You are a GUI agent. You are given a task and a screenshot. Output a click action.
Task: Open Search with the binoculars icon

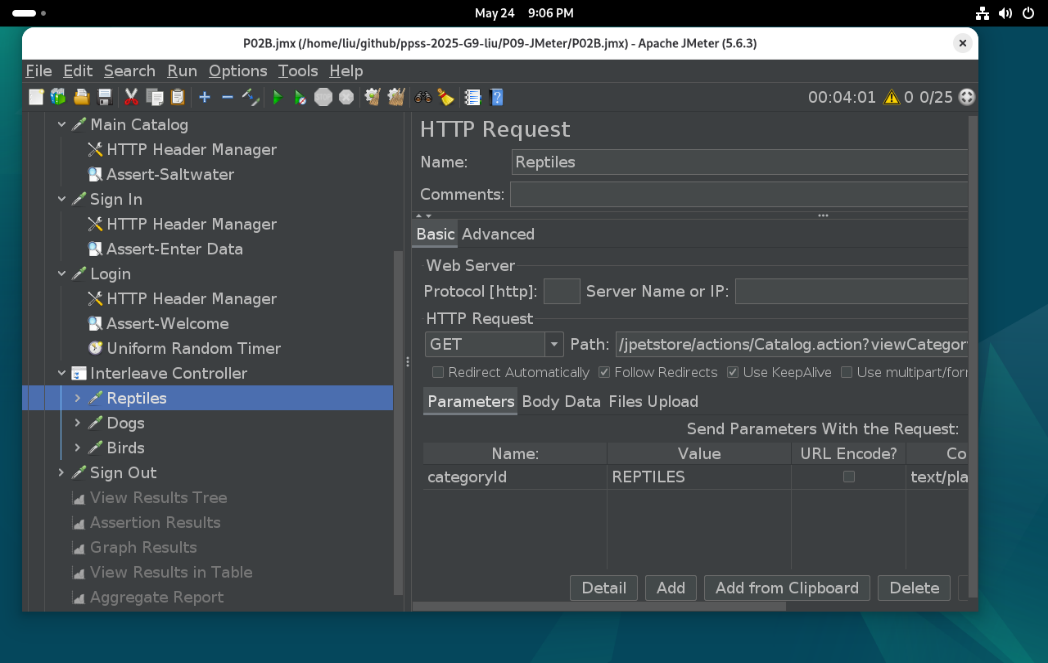(422, 98)
